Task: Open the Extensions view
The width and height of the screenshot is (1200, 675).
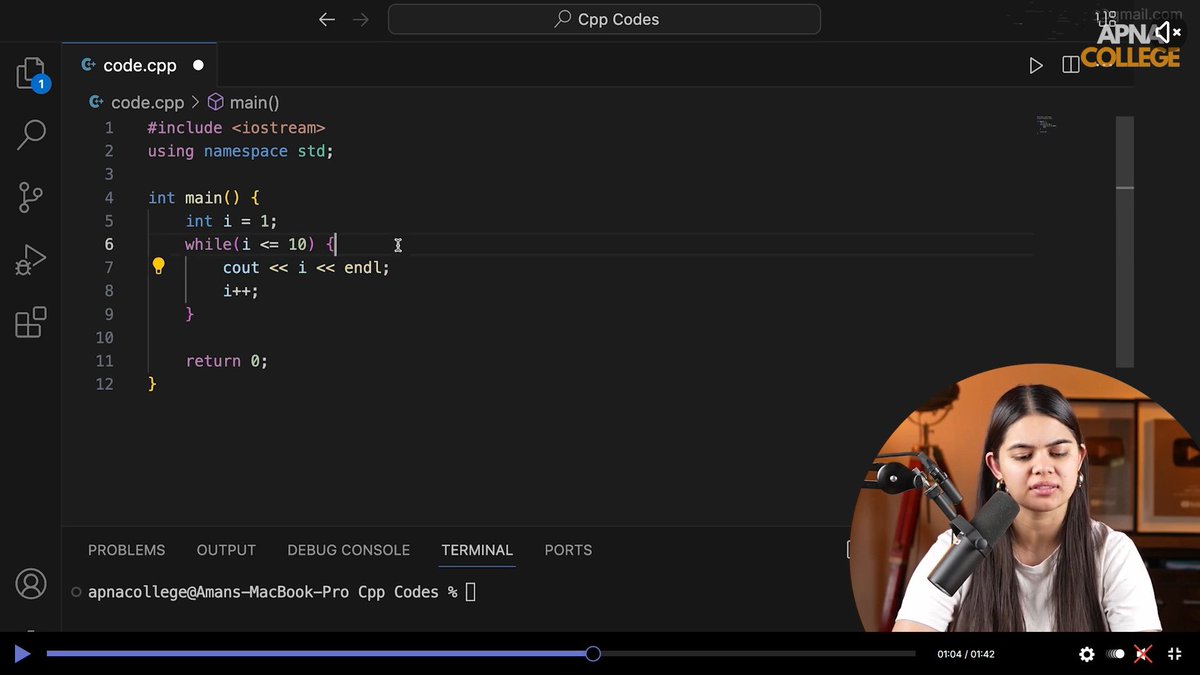Action: 31,322
